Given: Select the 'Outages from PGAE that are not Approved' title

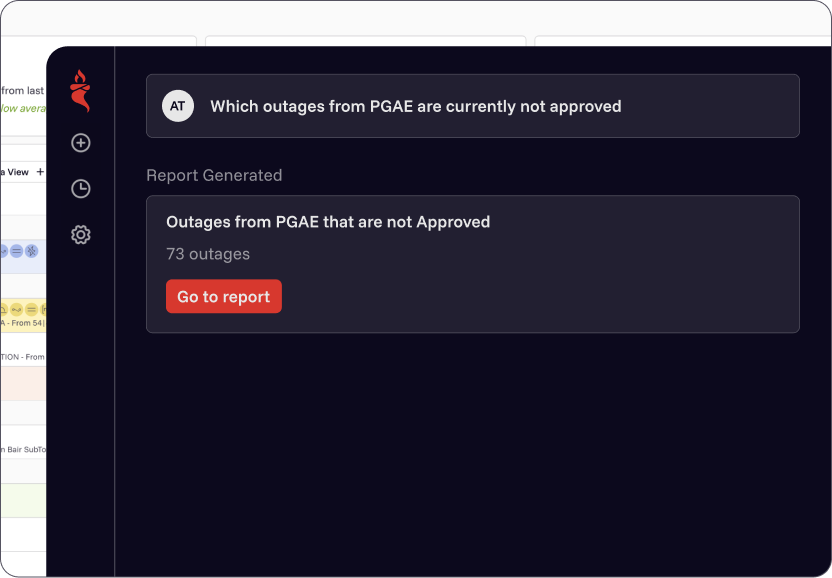Looking at the screenshot, I should 328,222.
